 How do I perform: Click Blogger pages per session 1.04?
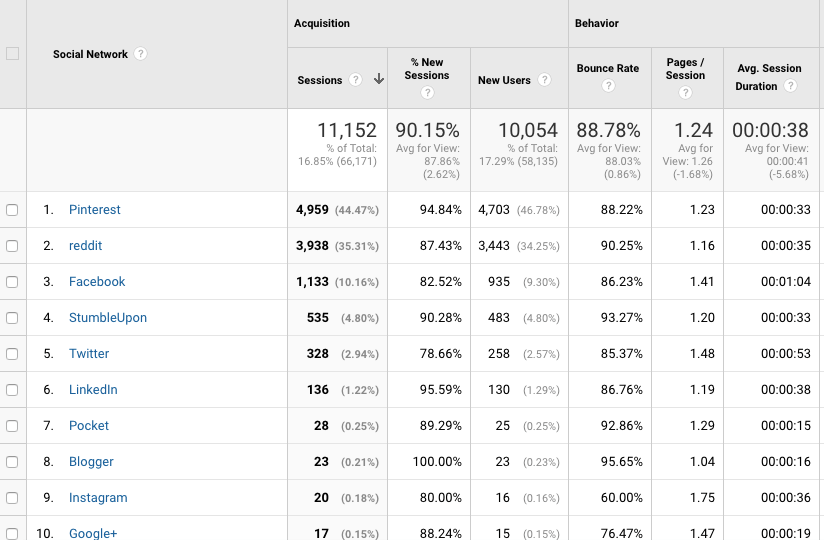click(x=702, y=462)
